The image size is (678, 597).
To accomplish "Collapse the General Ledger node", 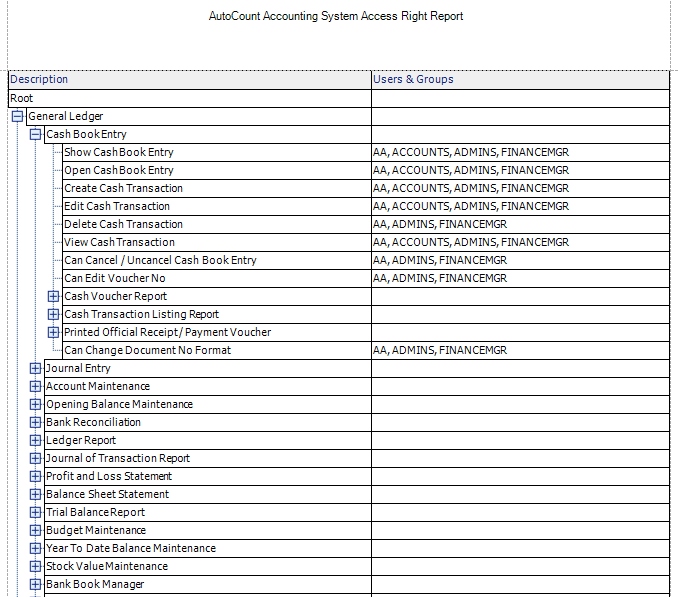I will pyautogui.click(x=17, y=116).
